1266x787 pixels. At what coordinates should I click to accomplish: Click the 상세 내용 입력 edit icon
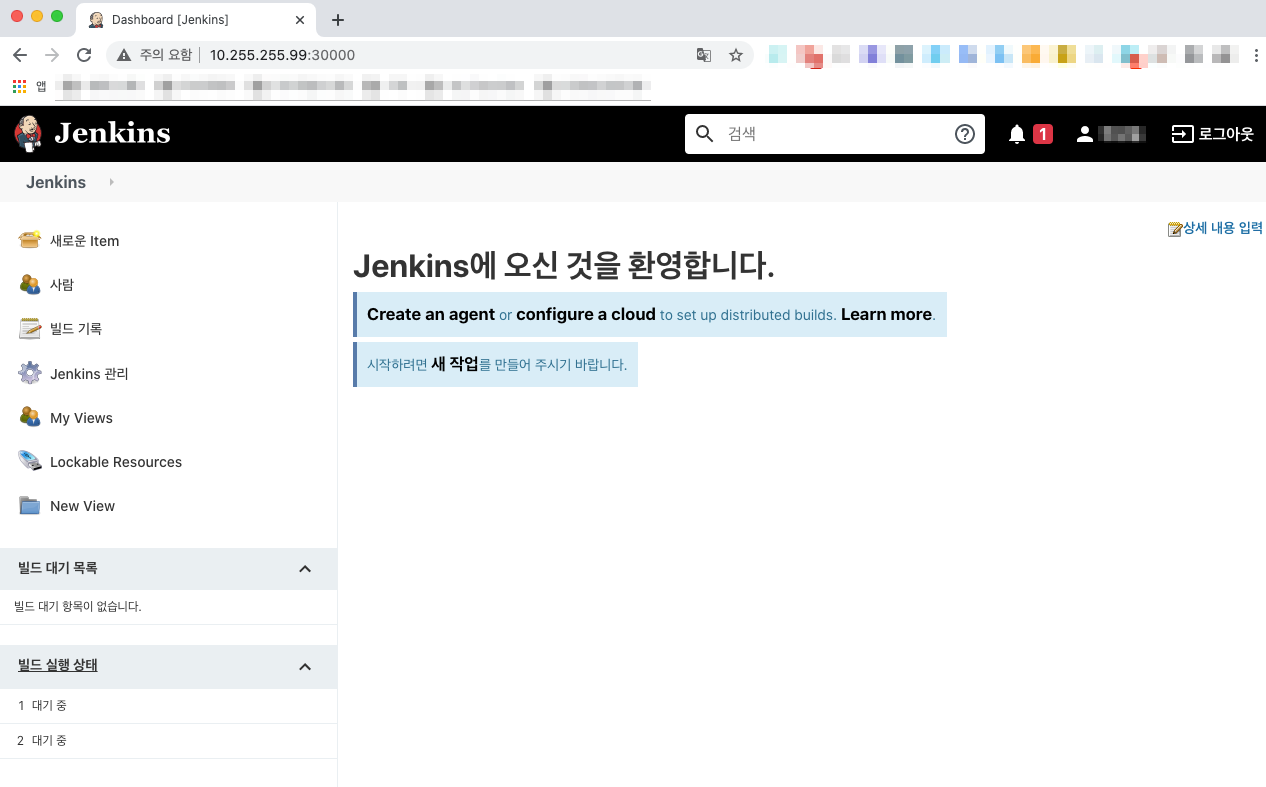click(1175, 229)
